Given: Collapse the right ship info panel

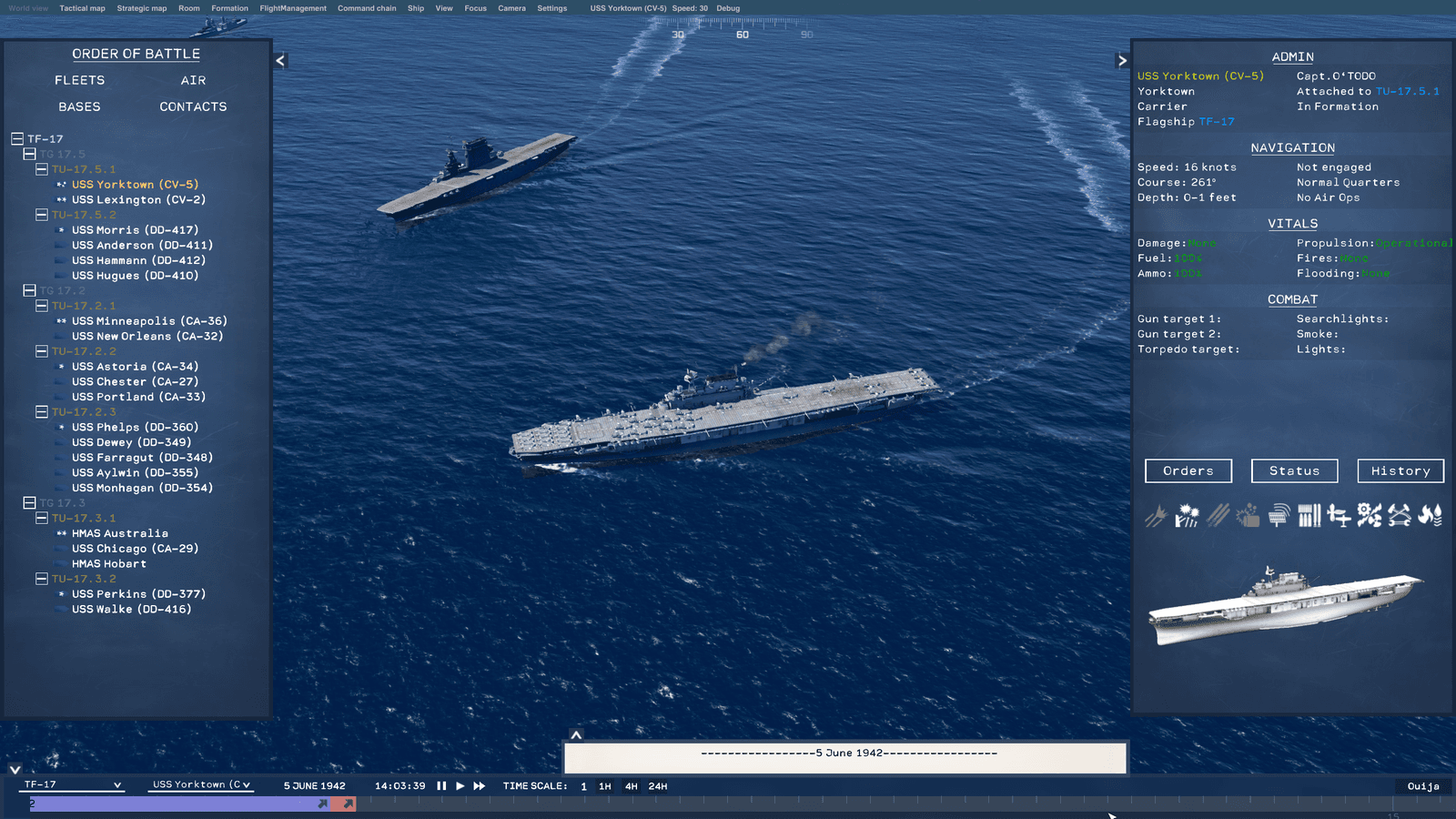Looking at the screenshot, I should coord(1122,61).
